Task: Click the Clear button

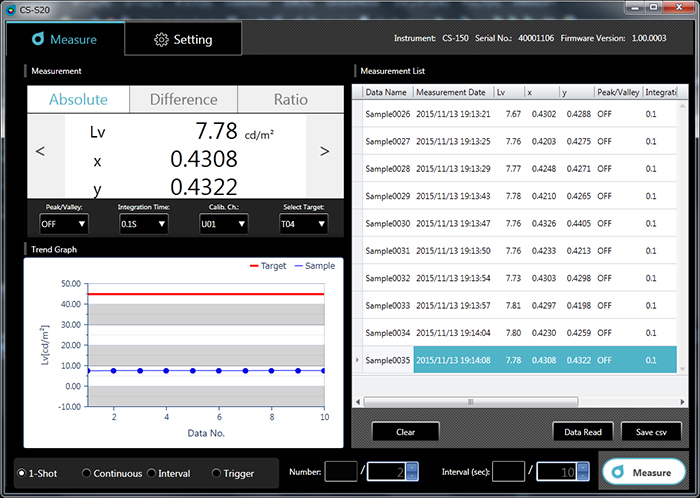Action: click(x=405, y=432)
